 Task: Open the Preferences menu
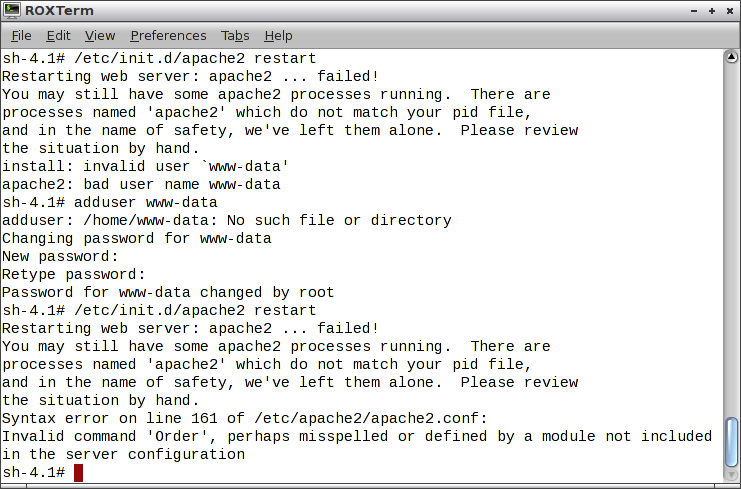(x=168, y=36)
